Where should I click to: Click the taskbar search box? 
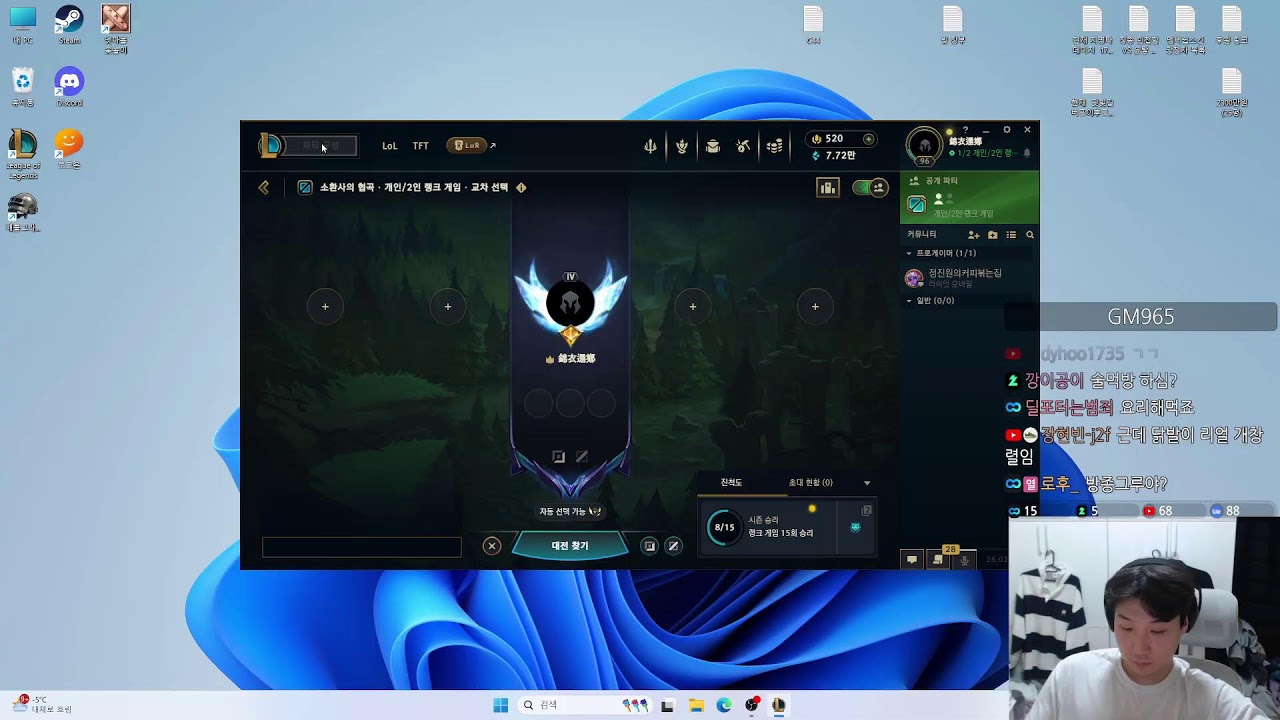585,705
